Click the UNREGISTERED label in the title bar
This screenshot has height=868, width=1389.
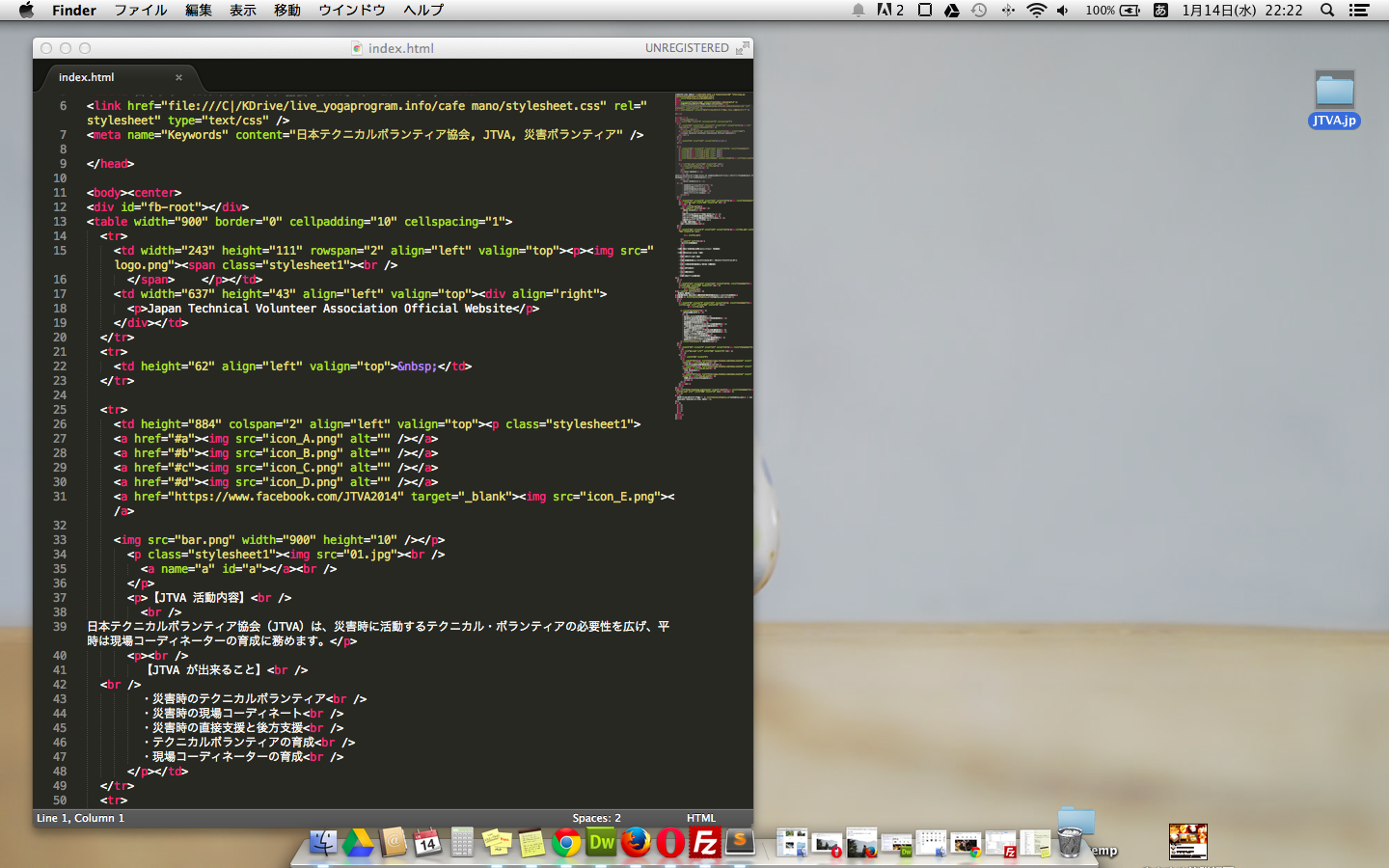tap(687, 47)
